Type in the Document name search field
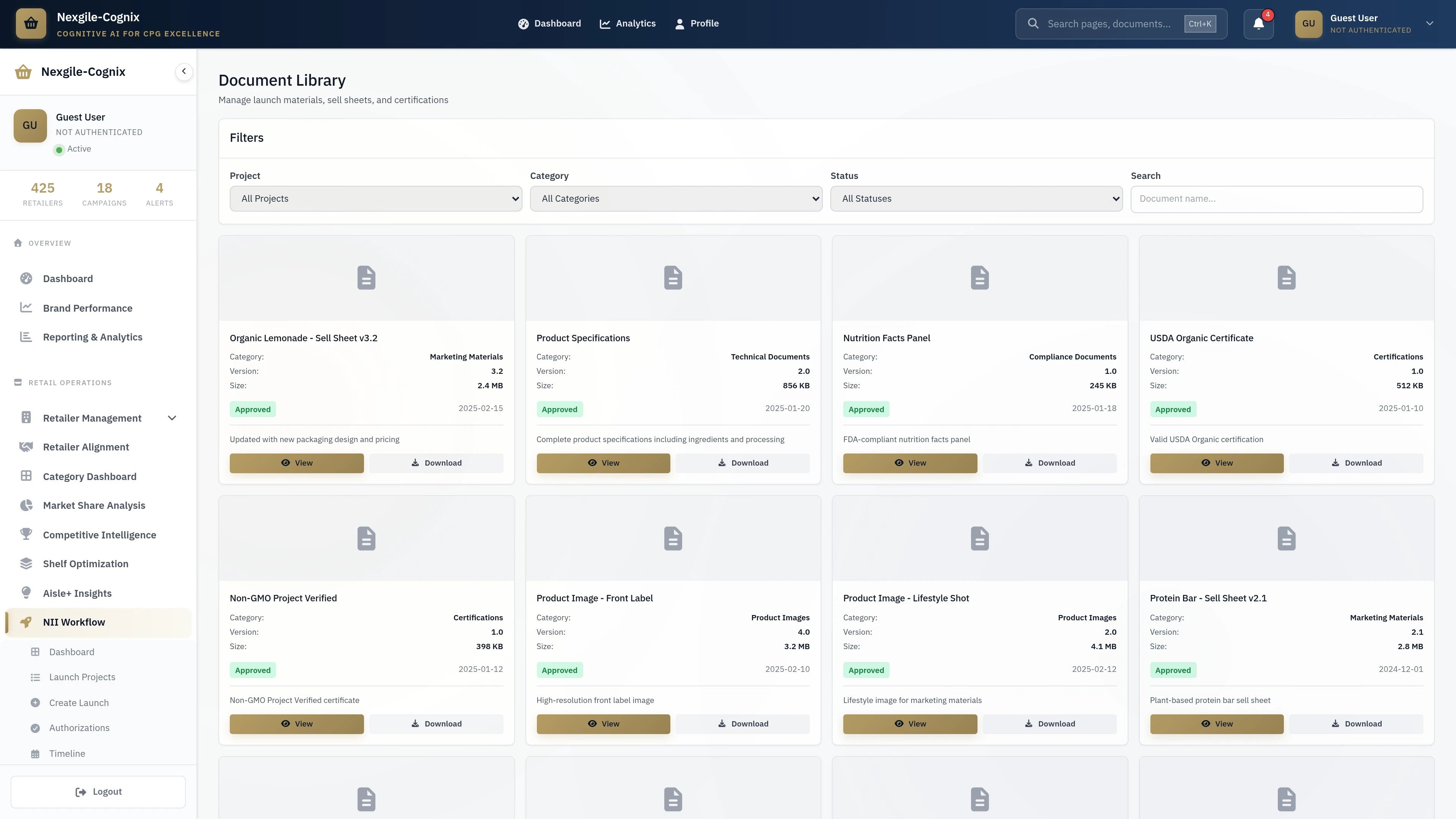1456x819 pixels. [x=1276, y=198]
